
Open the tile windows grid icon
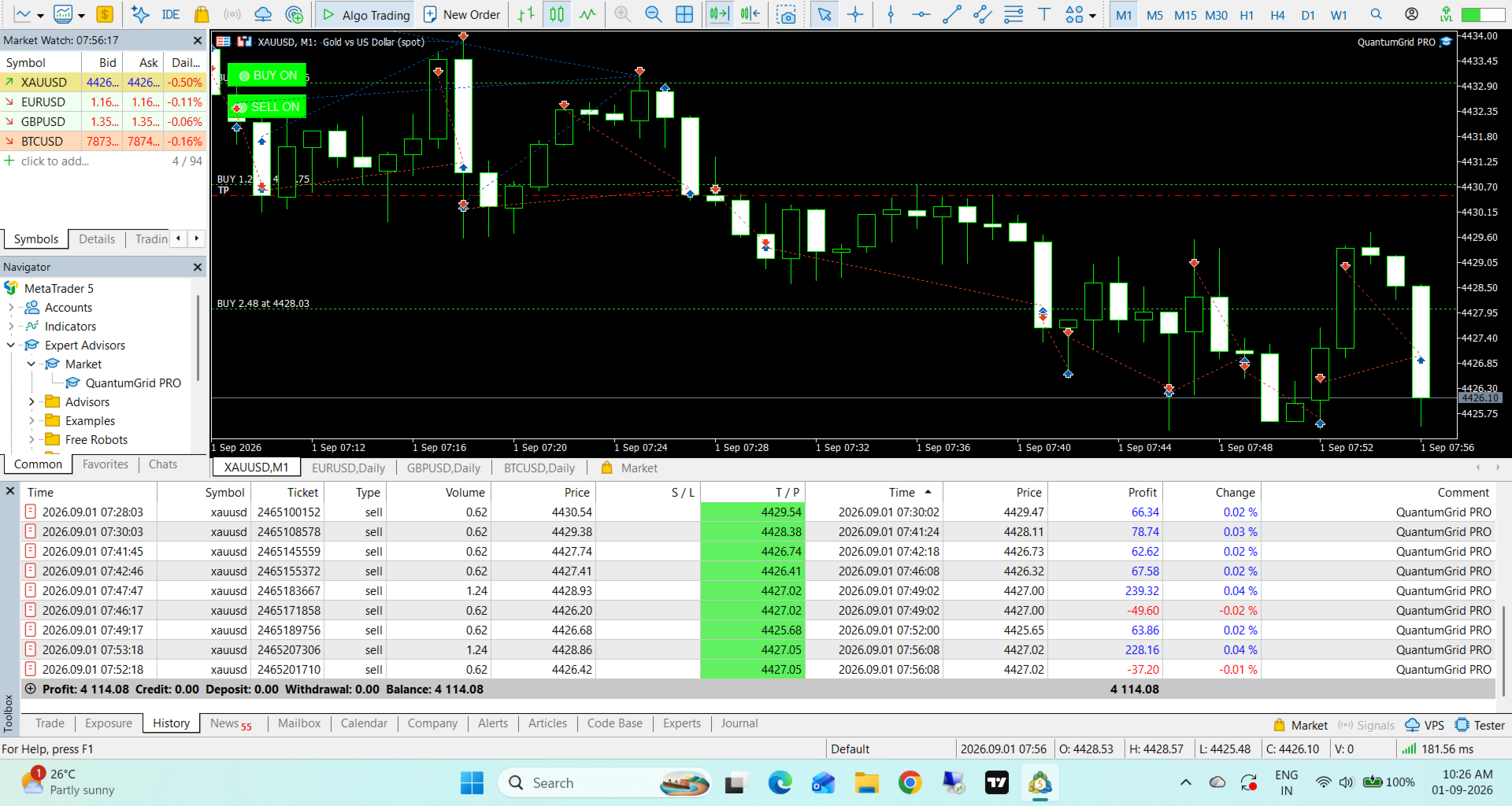[684, 14]
